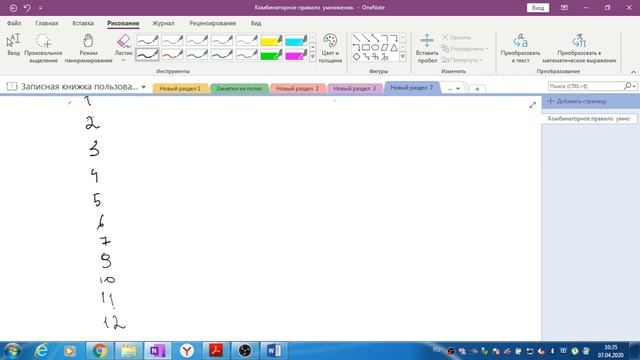Open the Ластик eraser dropdown arrow
640x360 pixels.
(123, 60)
